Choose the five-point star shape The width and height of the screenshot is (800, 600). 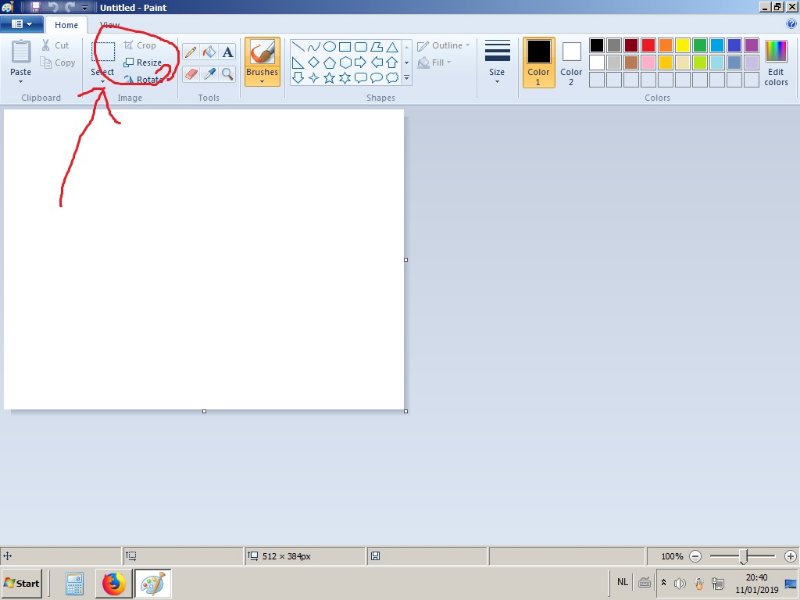pos(329,78)
